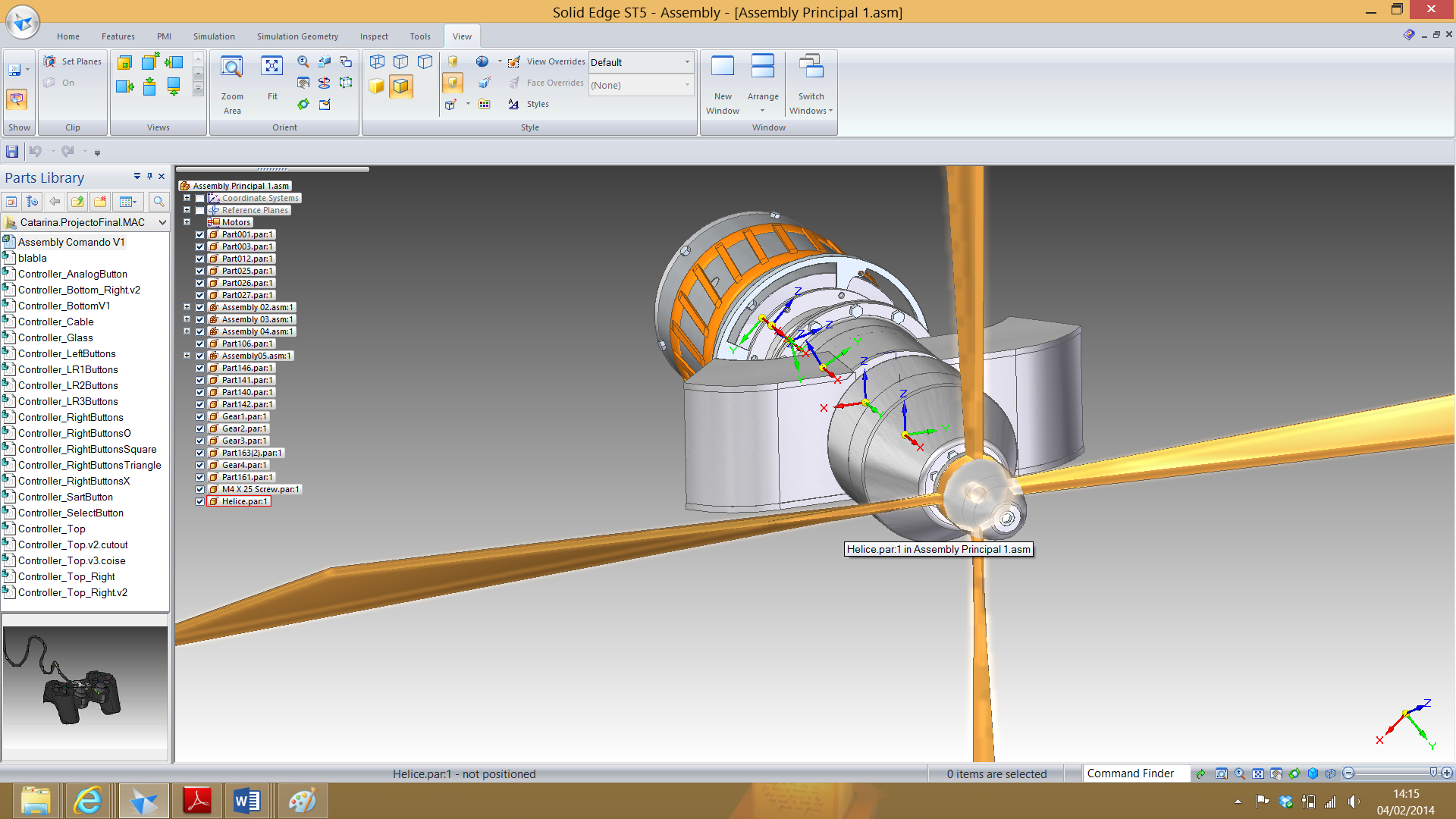Viewport: 1456px width, 819px height.
Task: Expand the Assembly05.asm:1 node
Action: pyautogui.click(x=187, y=356)
